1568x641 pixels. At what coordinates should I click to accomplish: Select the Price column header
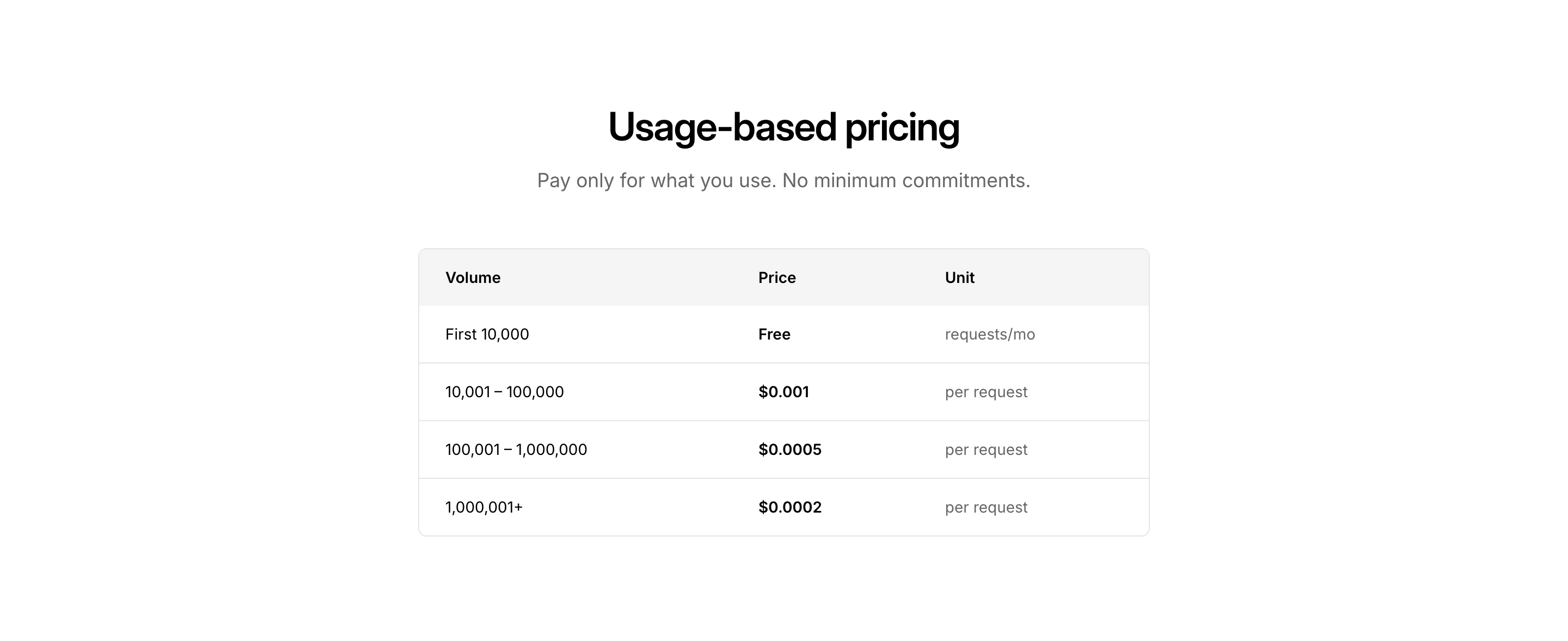777,278
